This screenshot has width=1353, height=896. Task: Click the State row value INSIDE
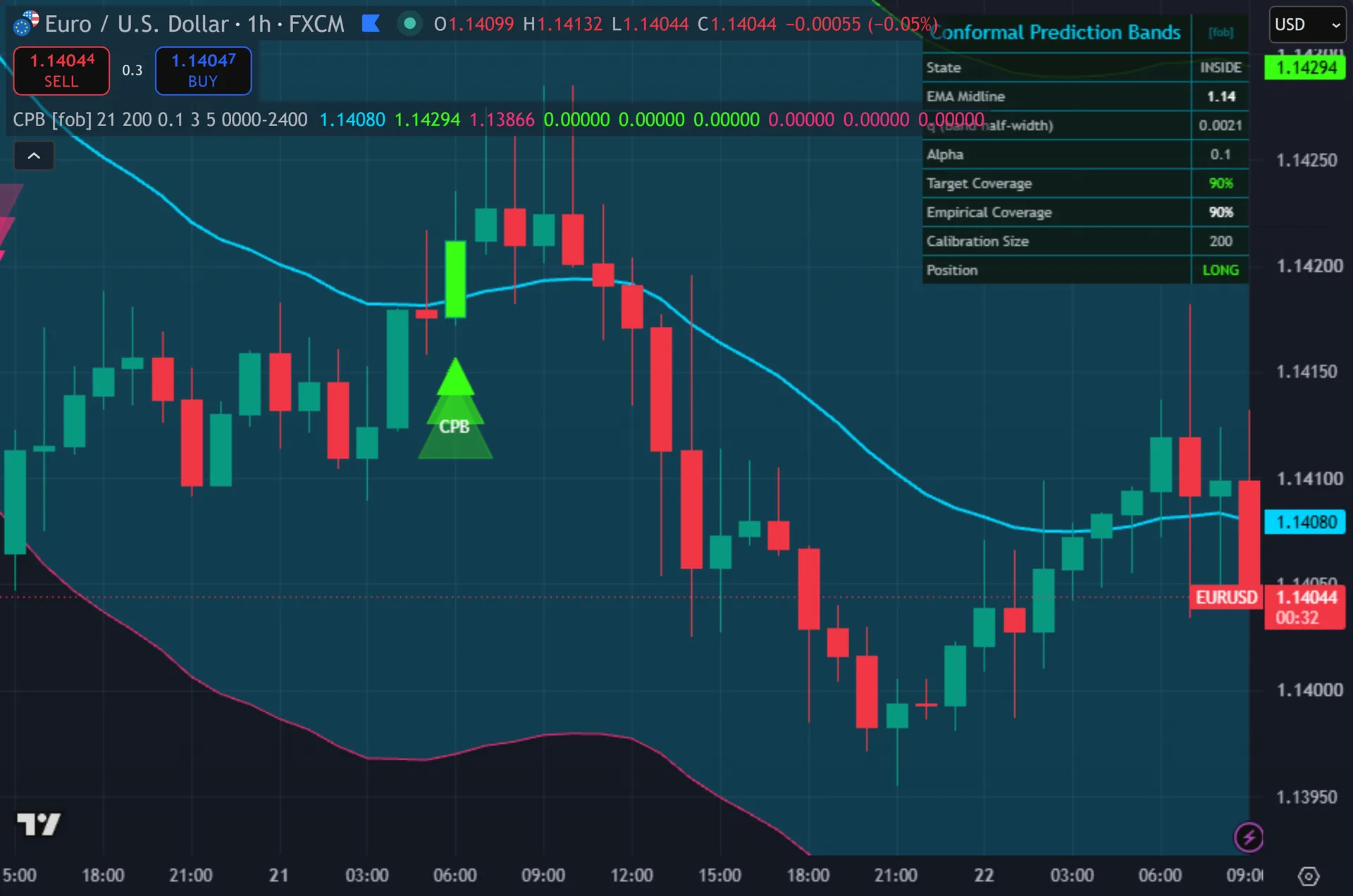tap(1221, 68)
